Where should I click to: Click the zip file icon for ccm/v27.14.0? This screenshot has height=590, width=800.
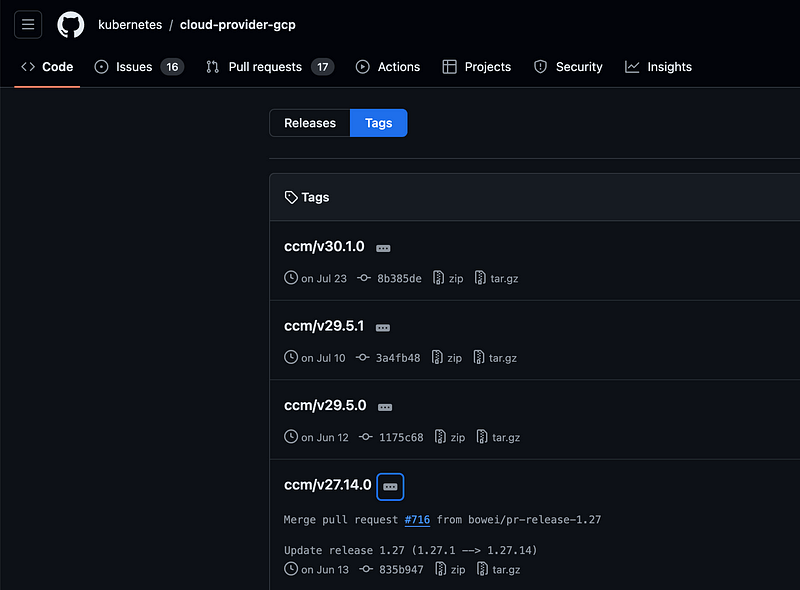click(x=440, y=569)
